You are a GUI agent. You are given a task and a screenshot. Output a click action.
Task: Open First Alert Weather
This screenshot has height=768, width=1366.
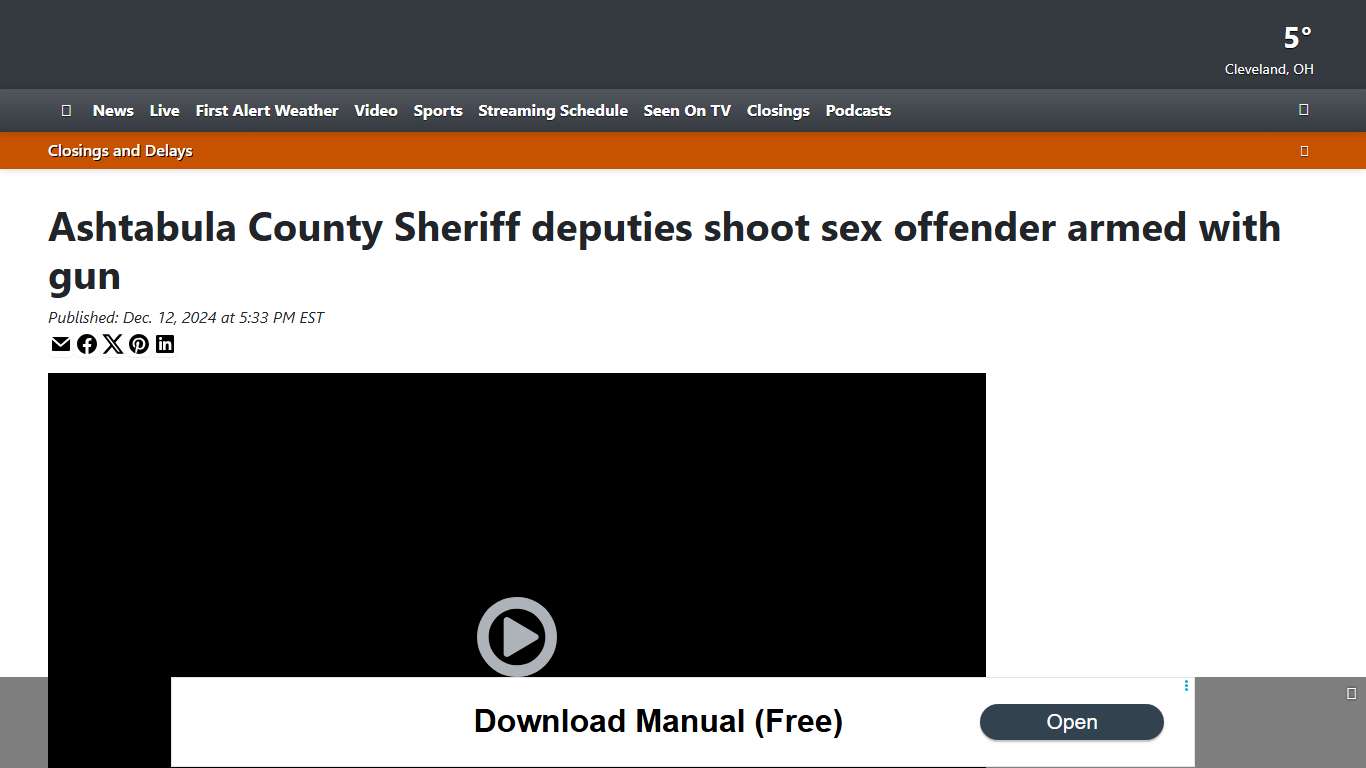click(266, 110)
